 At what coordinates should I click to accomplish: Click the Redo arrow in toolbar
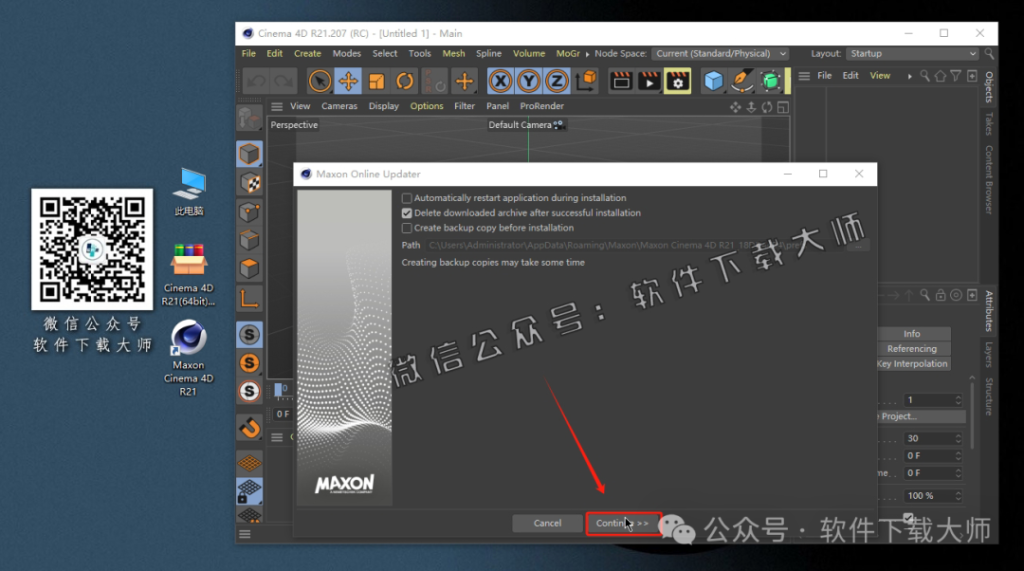tap(283, 81)
